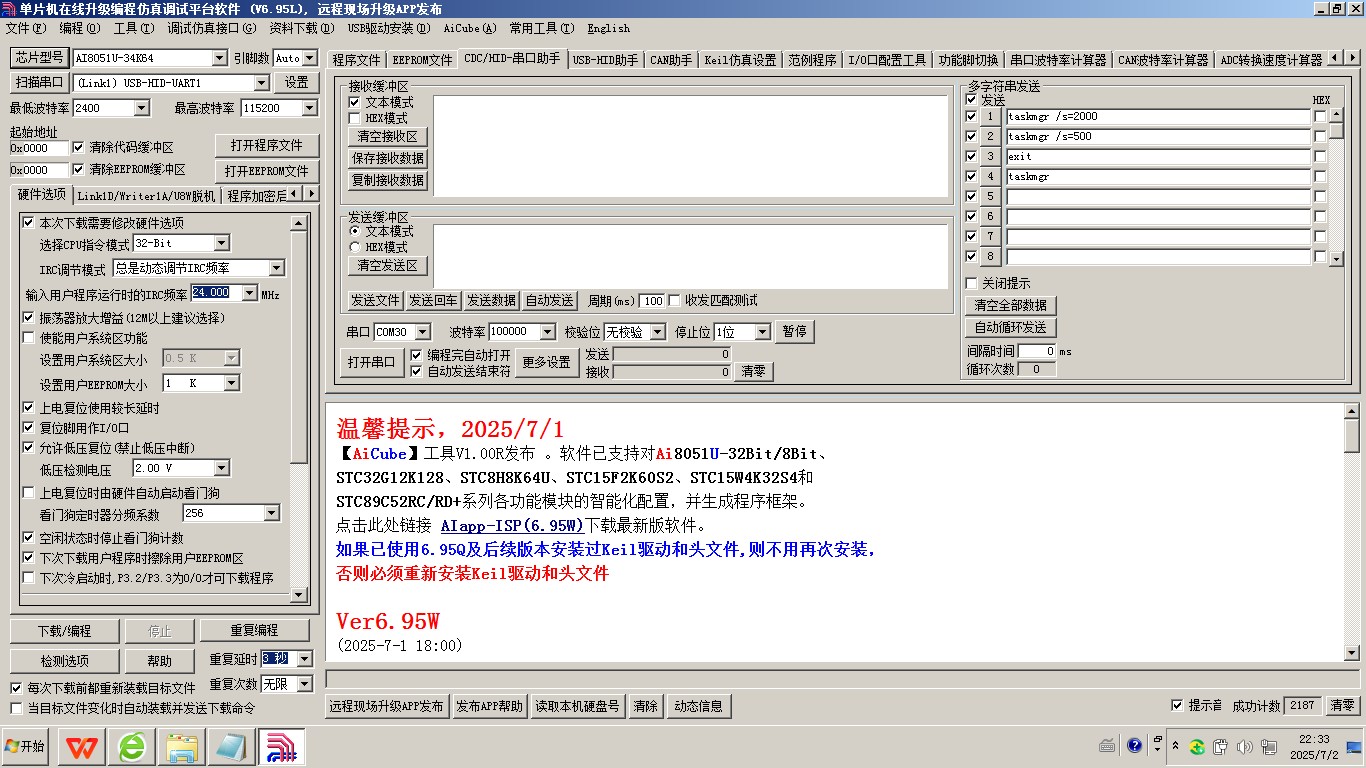
Task: Open the file explorer taskbar icon
Action: (182, 747)
